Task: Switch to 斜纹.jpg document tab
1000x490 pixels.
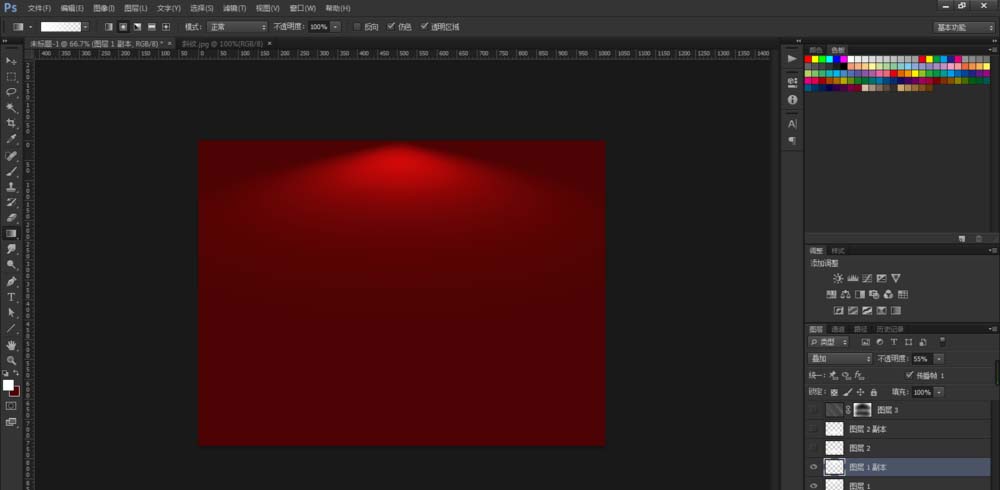Action: point(223,43)
